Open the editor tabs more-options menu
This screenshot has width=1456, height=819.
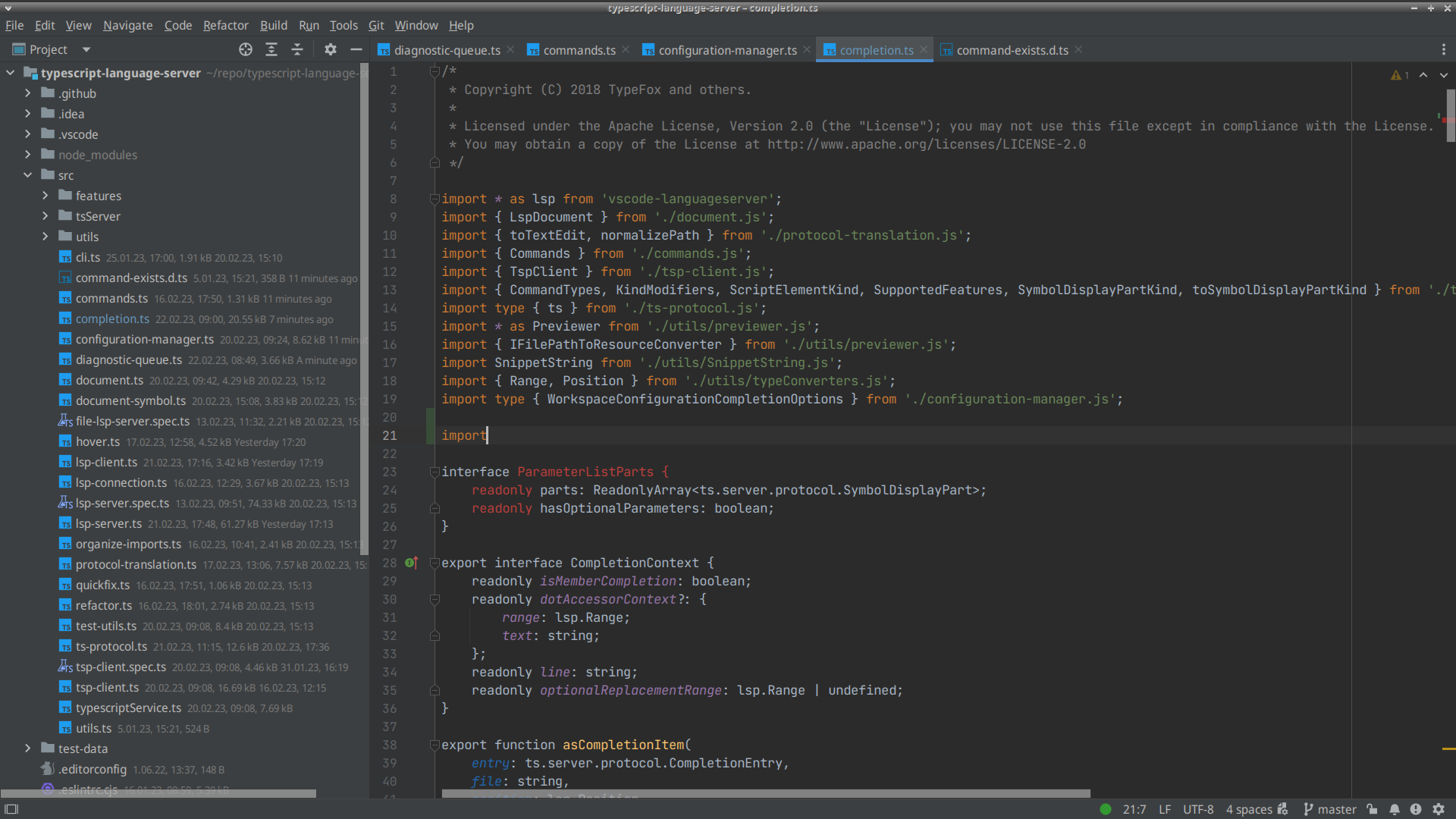1443,49
